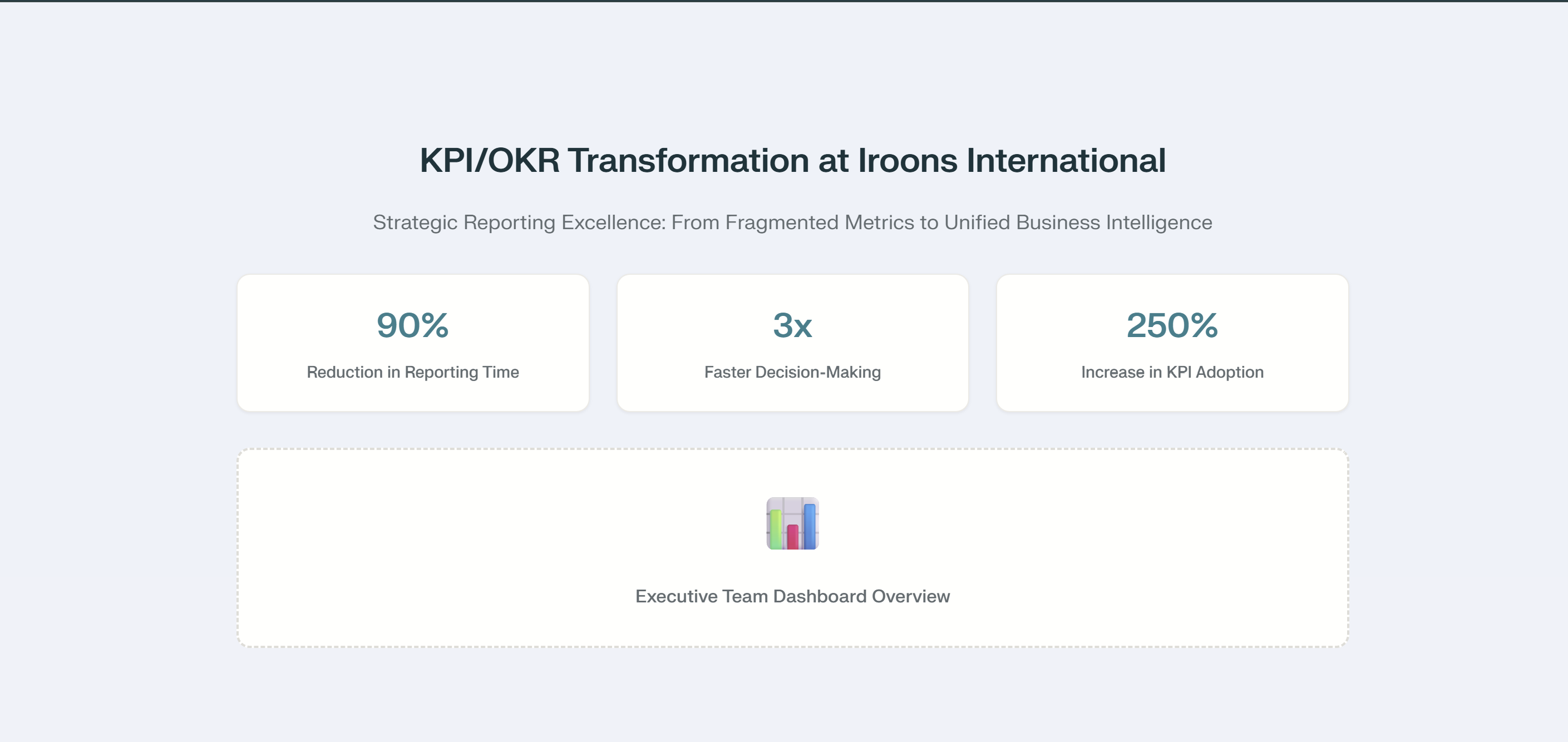Click the 3x statistic value

[x=792, y=325]
